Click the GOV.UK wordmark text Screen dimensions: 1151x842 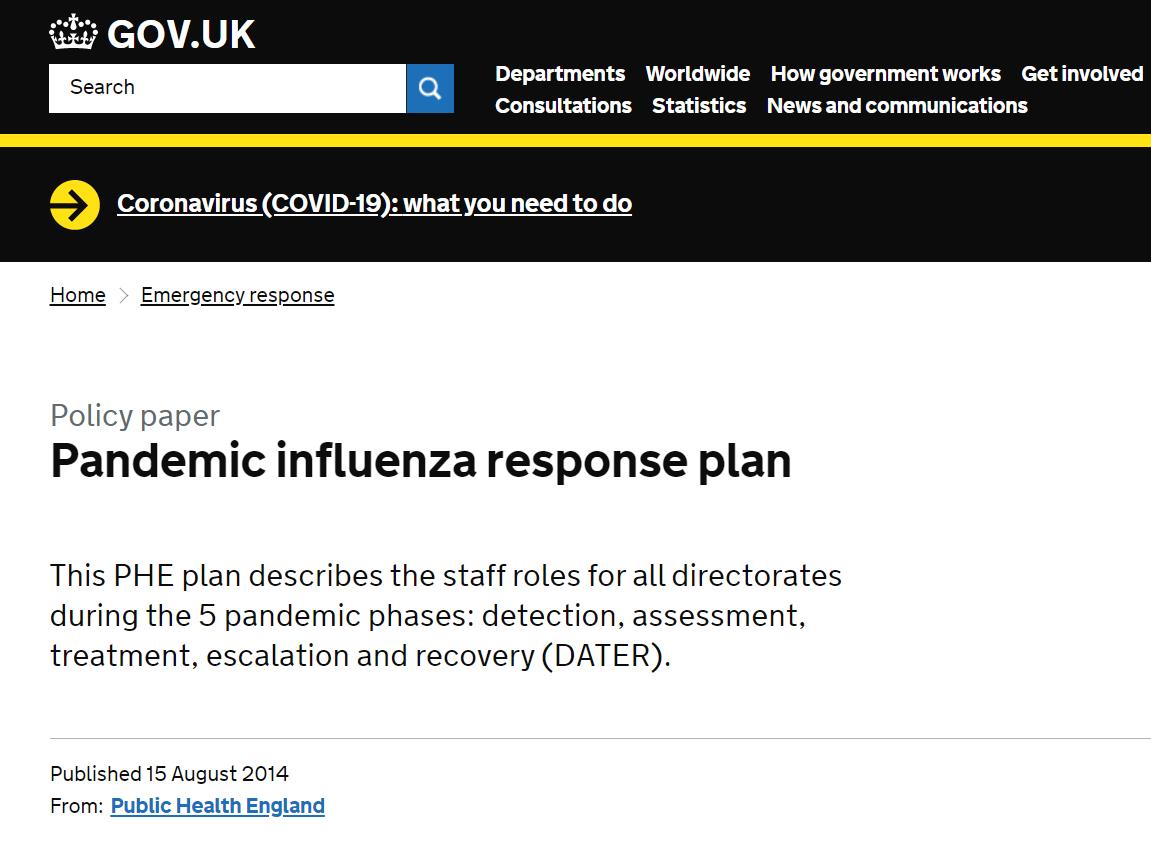tap(181, 35)
